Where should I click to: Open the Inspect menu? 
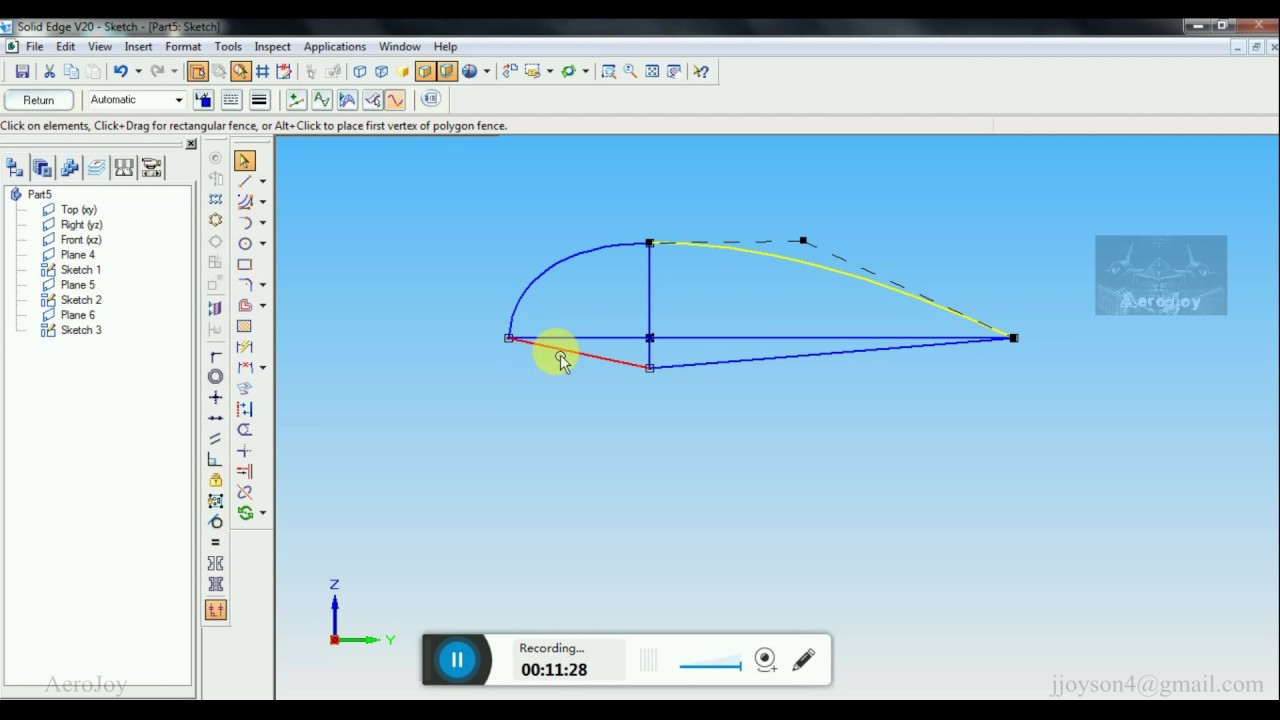pos(272,47)
